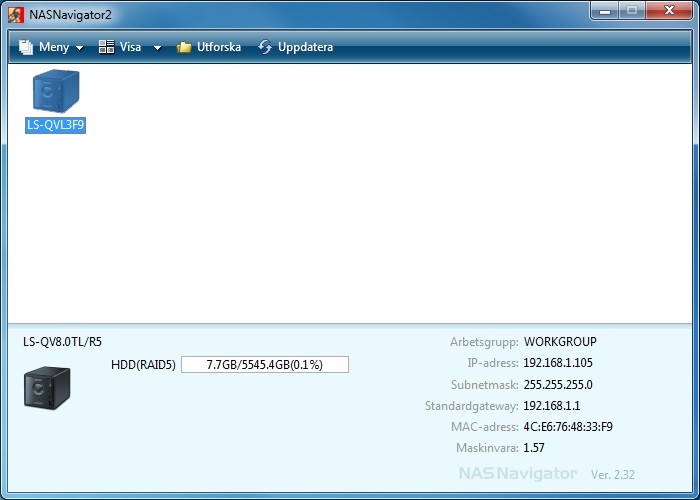Click the NASNavigator2 app icon in title bar
This screenshot has height=500, width=700.
point(16,15)
